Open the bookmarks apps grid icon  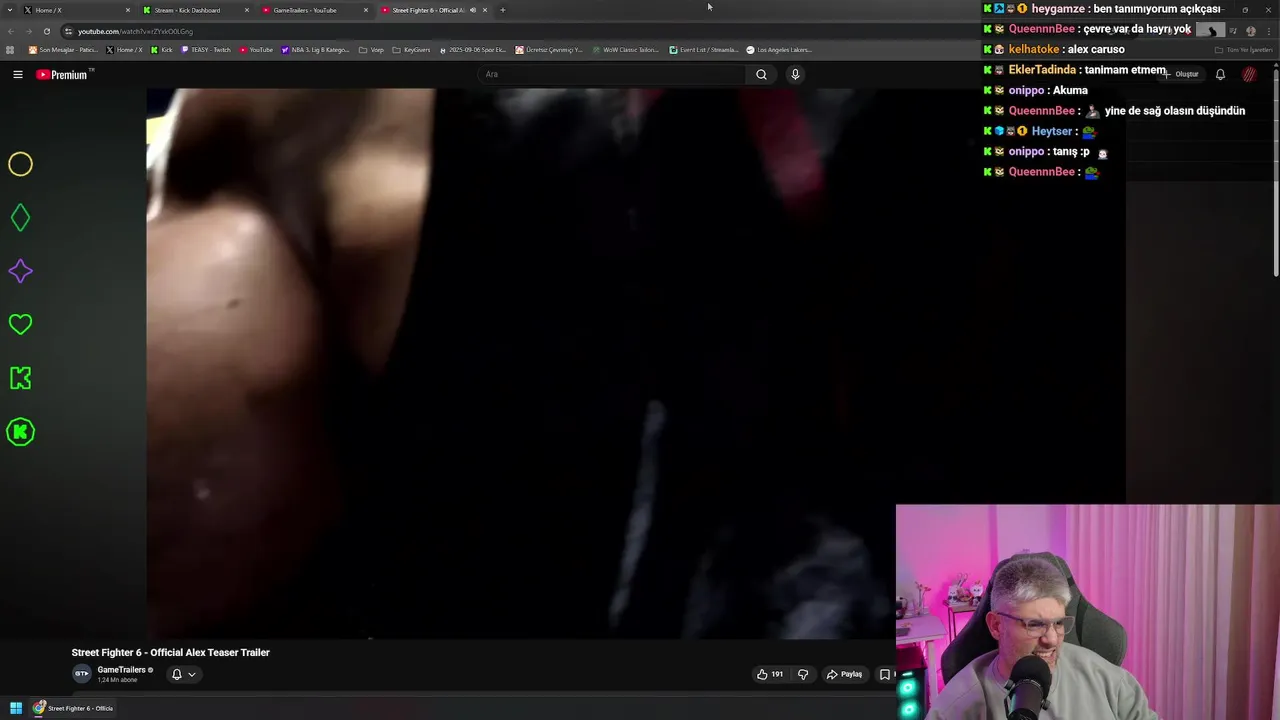point(10,50)
